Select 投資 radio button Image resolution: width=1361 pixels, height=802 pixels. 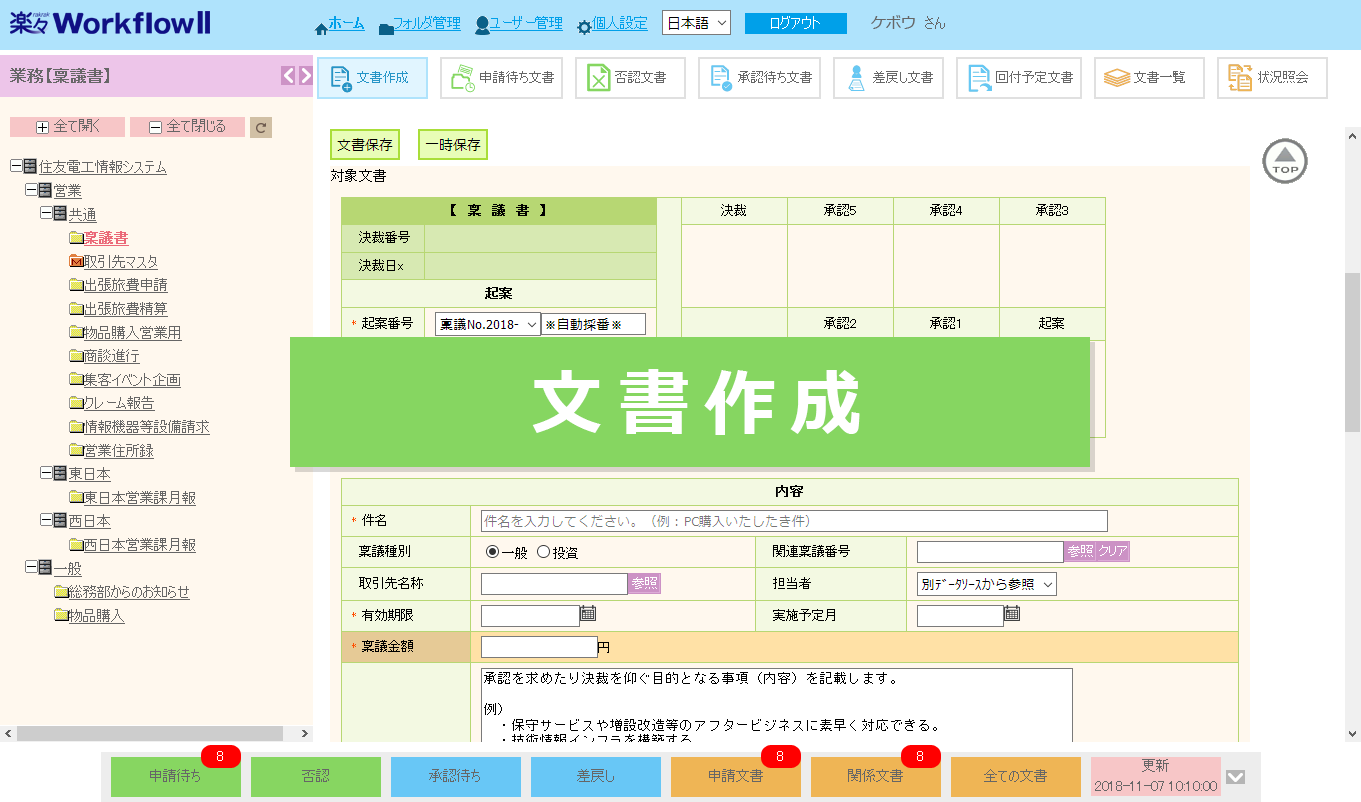tap(543, 552)
